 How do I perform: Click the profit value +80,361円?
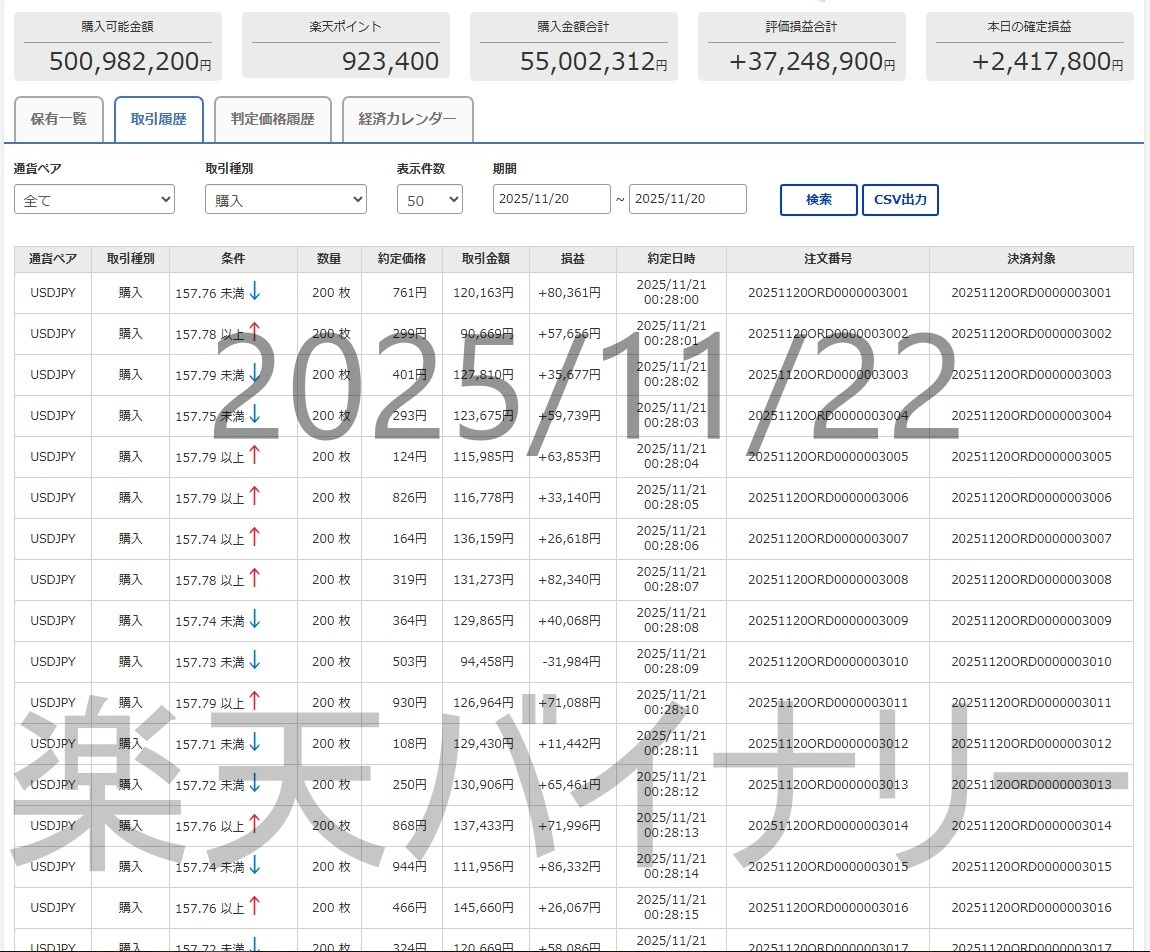tap(569, 293)
